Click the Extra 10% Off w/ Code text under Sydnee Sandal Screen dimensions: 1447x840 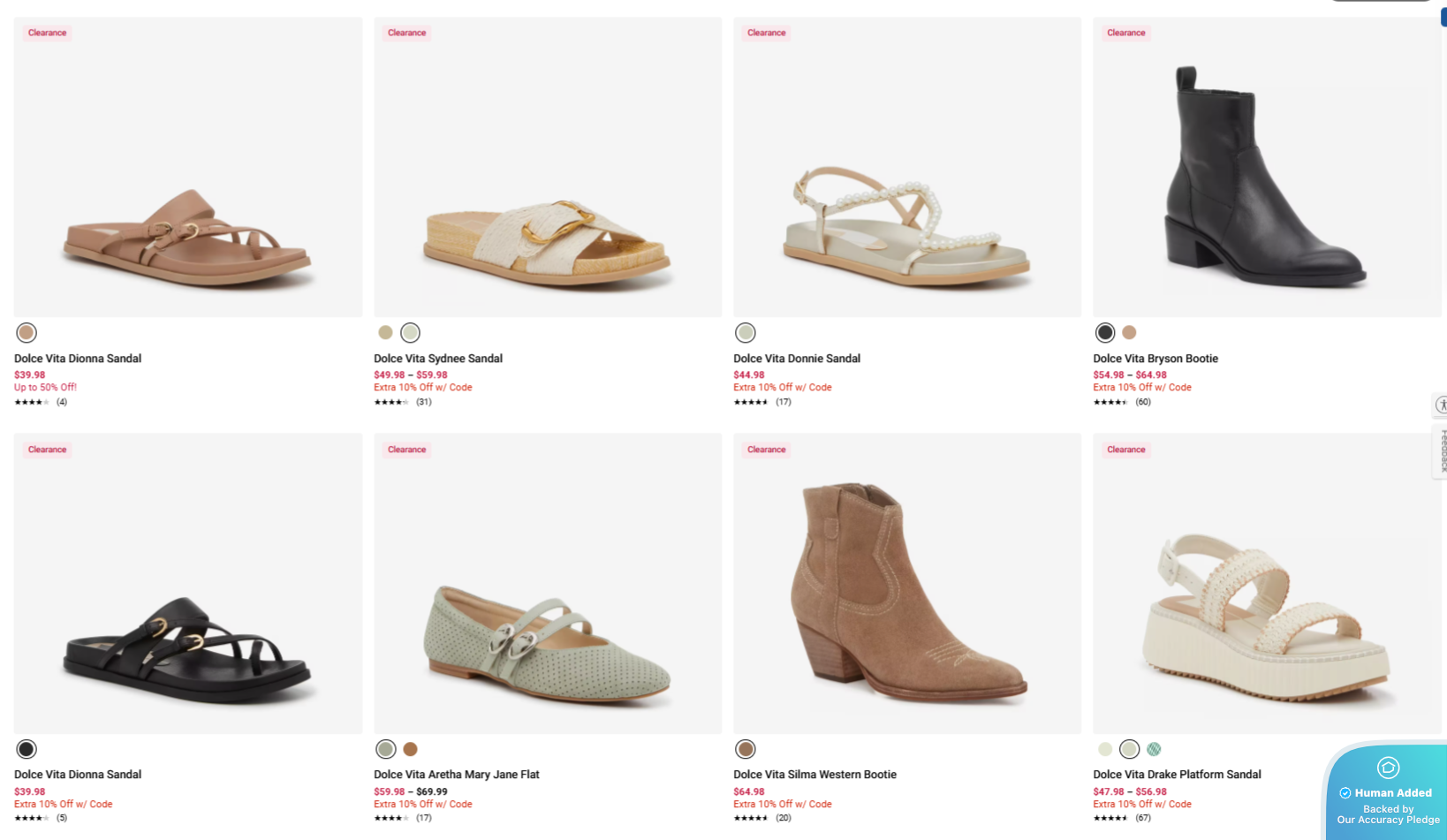[422, 387]
